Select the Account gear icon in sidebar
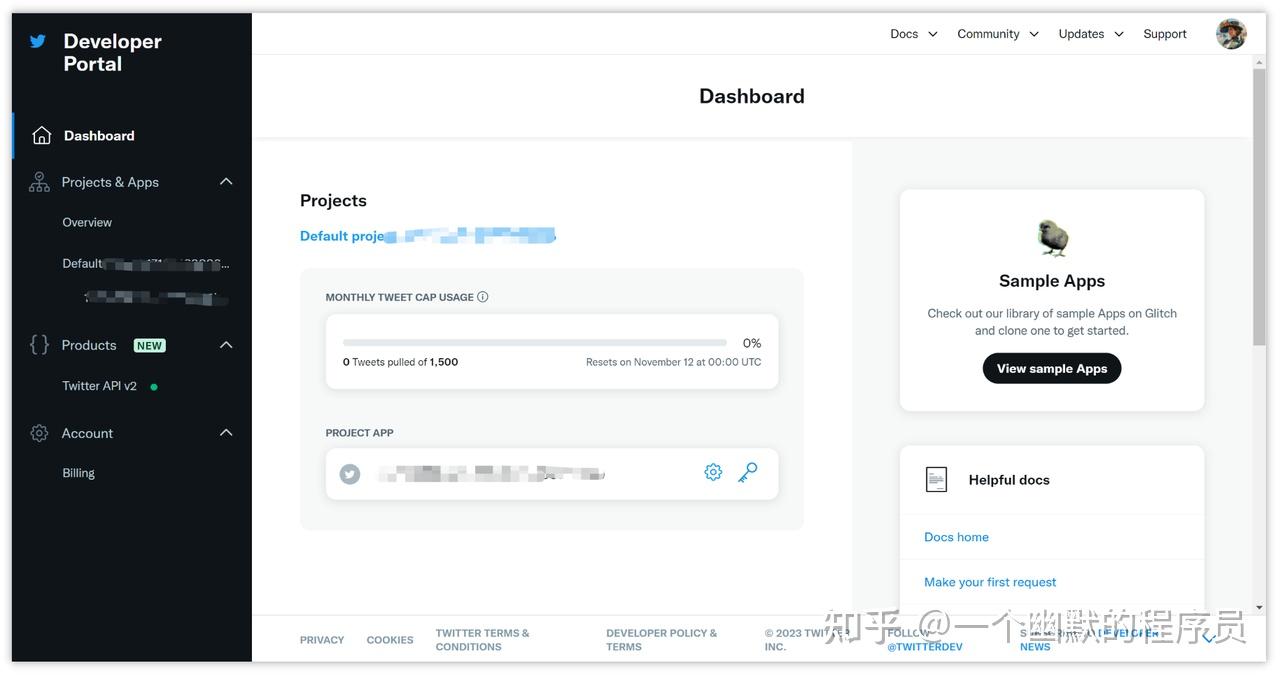1280x677 pixels. click(38, 433)
